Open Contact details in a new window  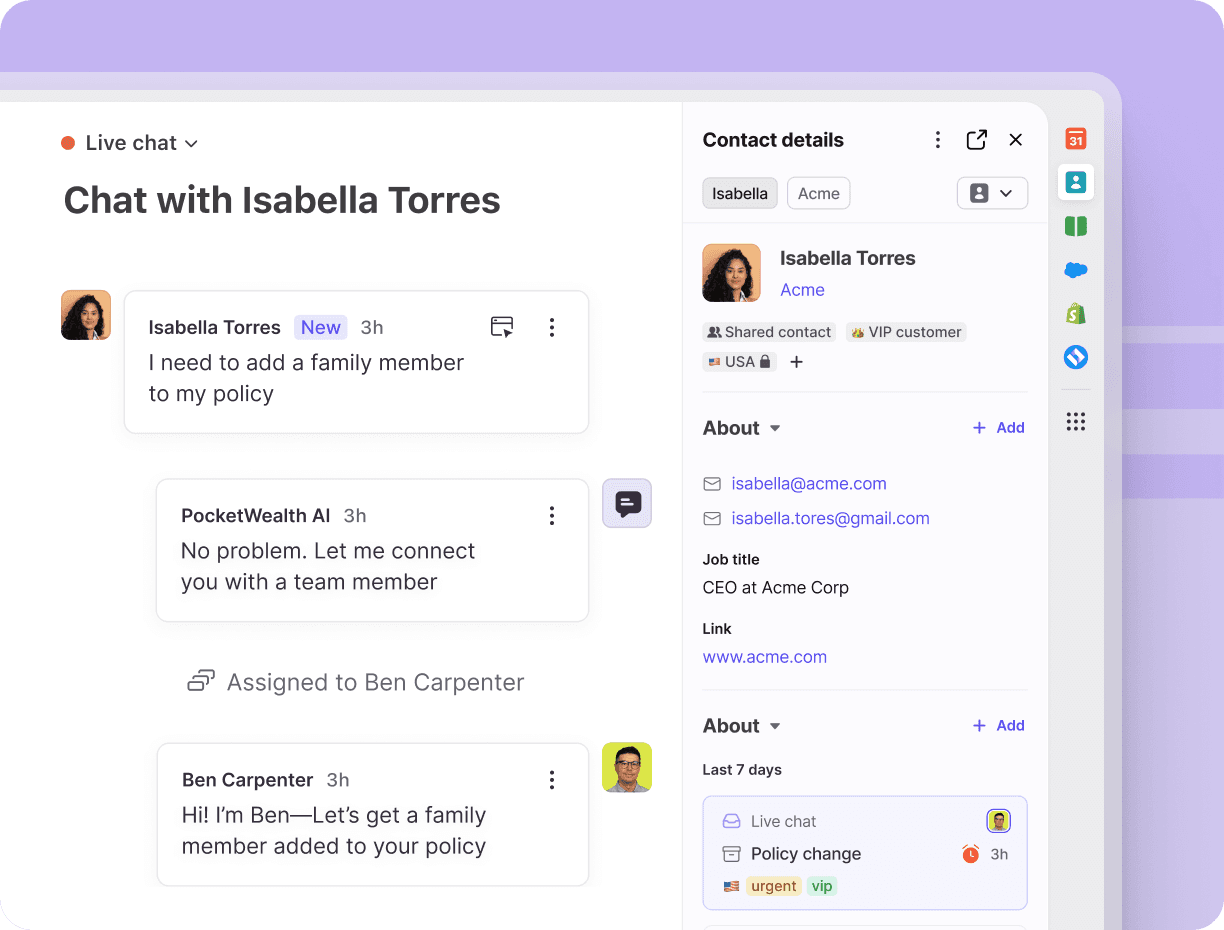[976, 140]
